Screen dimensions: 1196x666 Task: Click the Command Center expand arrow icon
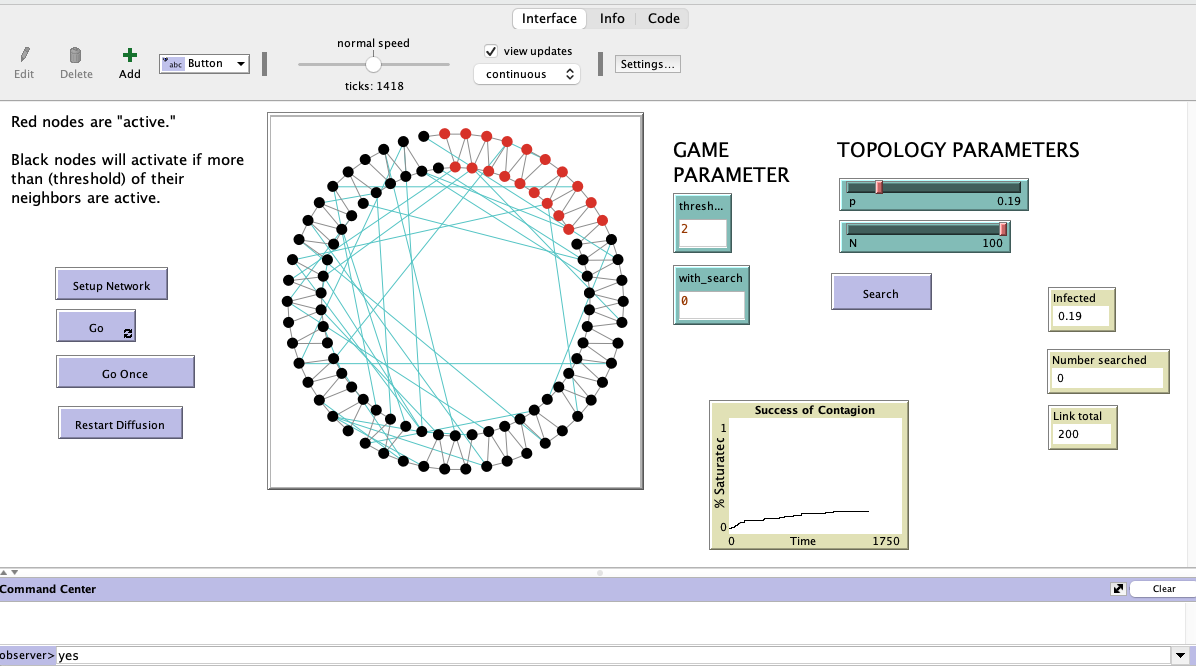coord(1118,589)
